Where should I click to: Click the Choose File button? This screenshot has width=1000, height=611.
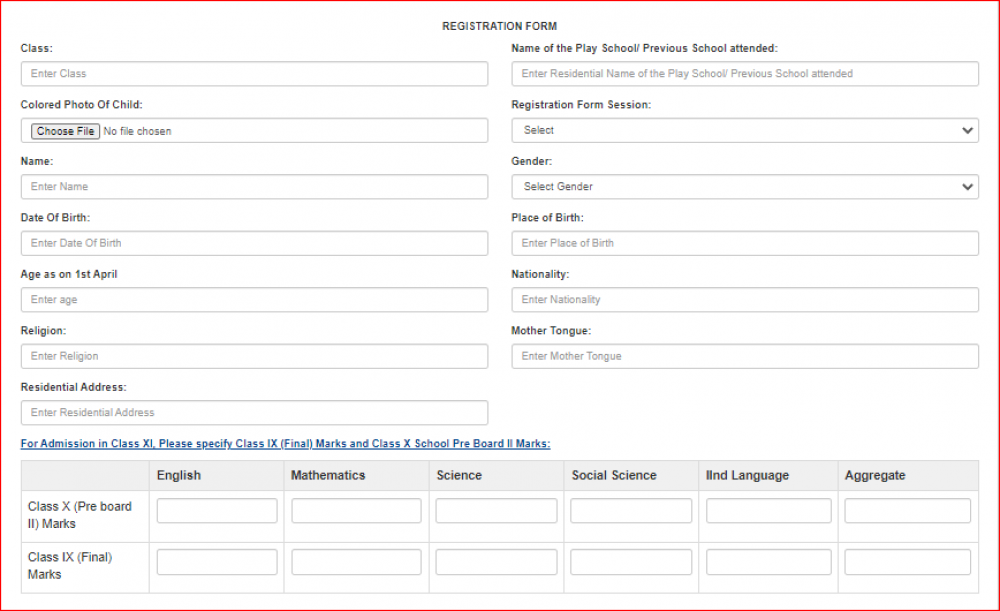click(65, 131)
